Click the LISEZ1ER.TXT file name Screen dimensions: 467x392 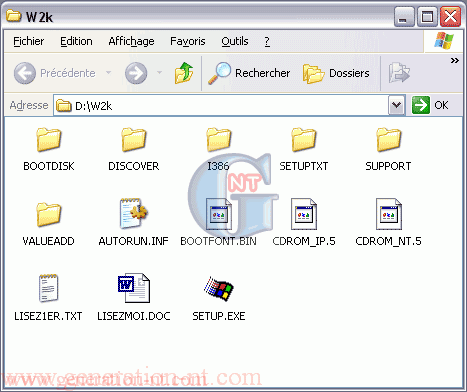coord(48,316)
